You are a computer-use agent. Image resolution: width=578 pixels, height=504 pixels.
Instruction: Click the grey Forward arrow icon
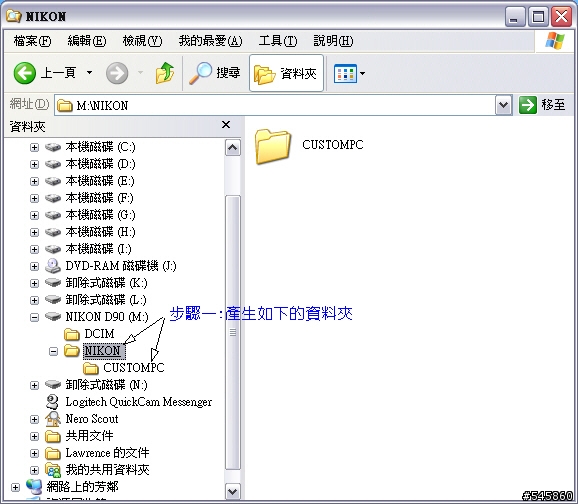[x=117, y=73]
